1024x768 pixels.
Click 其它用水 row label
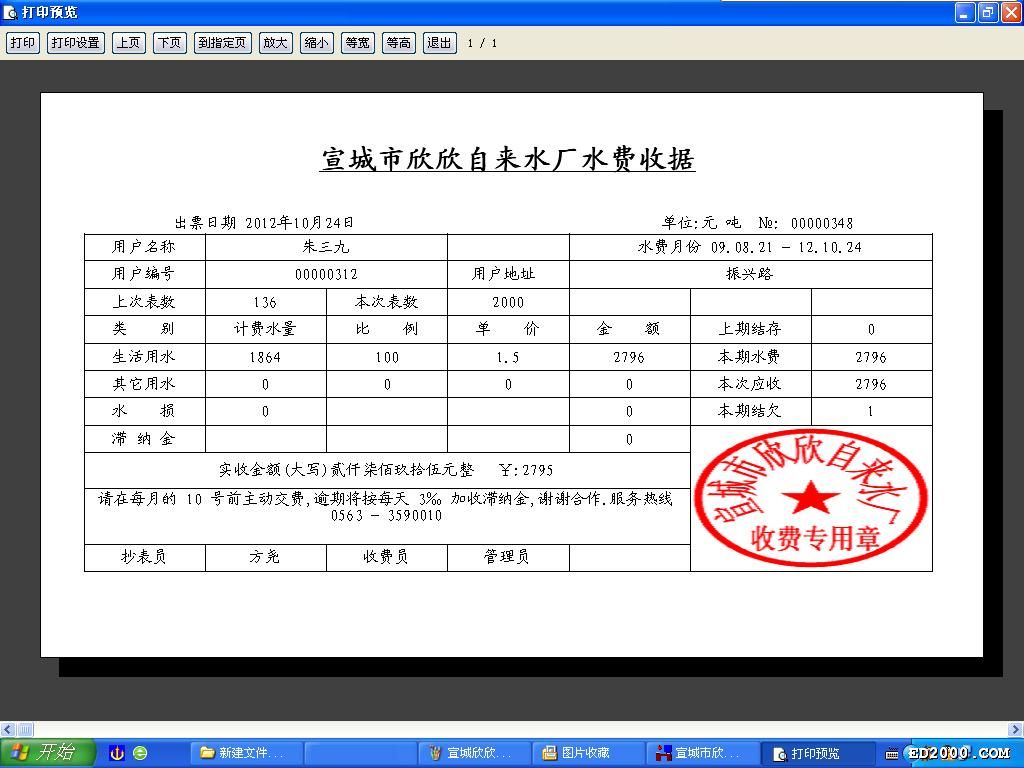pos(144,384)
